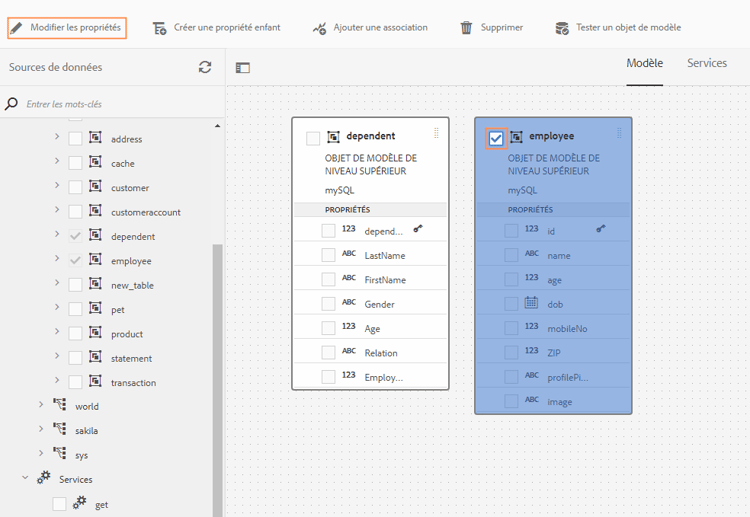Check the dependent model object checkbox
Viewport: 750px width, 517px height.
tap(313, 139)
